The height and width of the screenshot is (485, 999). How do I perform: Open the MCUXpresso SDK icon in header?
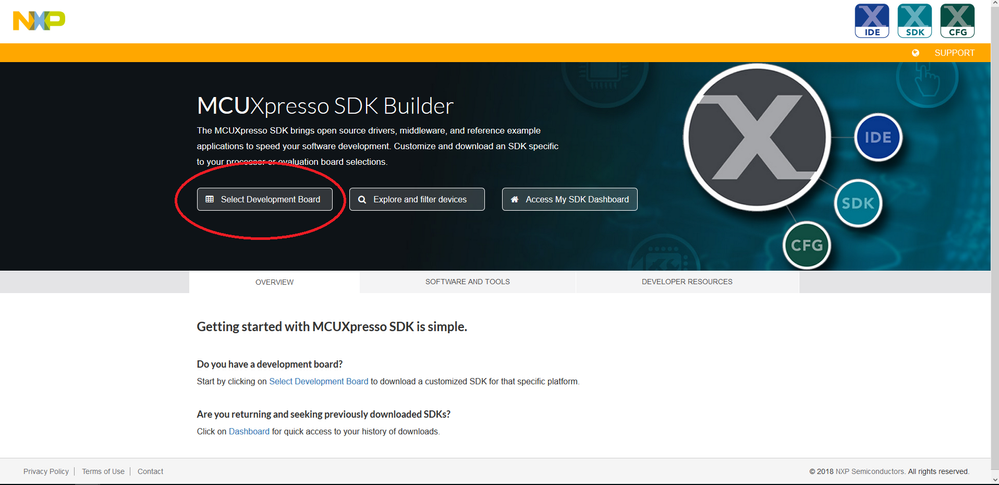914,21
